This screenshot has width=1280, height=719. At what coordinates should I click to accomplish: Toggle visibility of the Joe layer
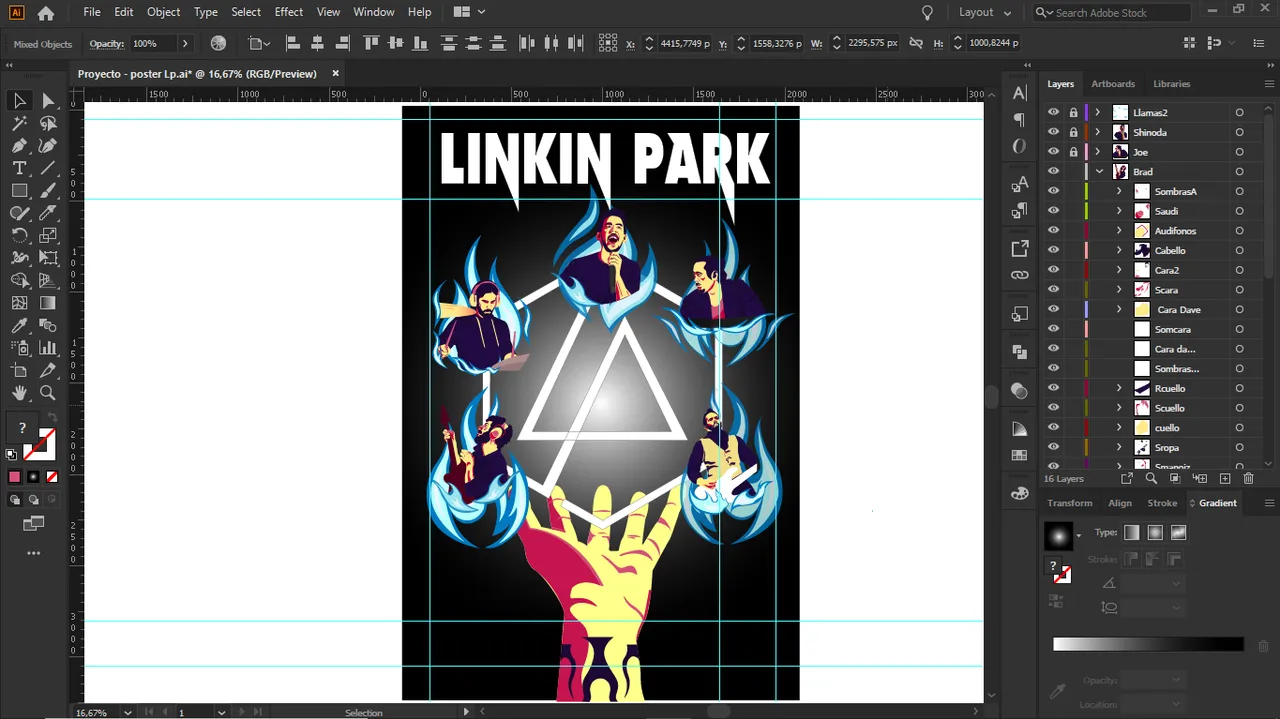1053,152
